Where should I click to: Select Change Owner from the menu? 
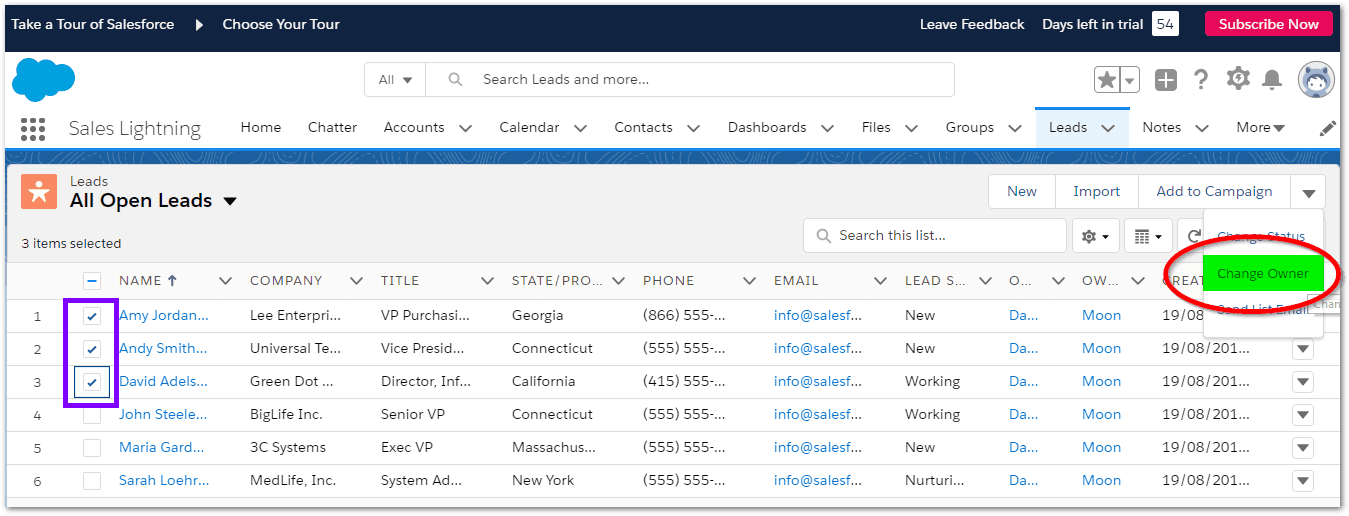tap(1262, 274)
